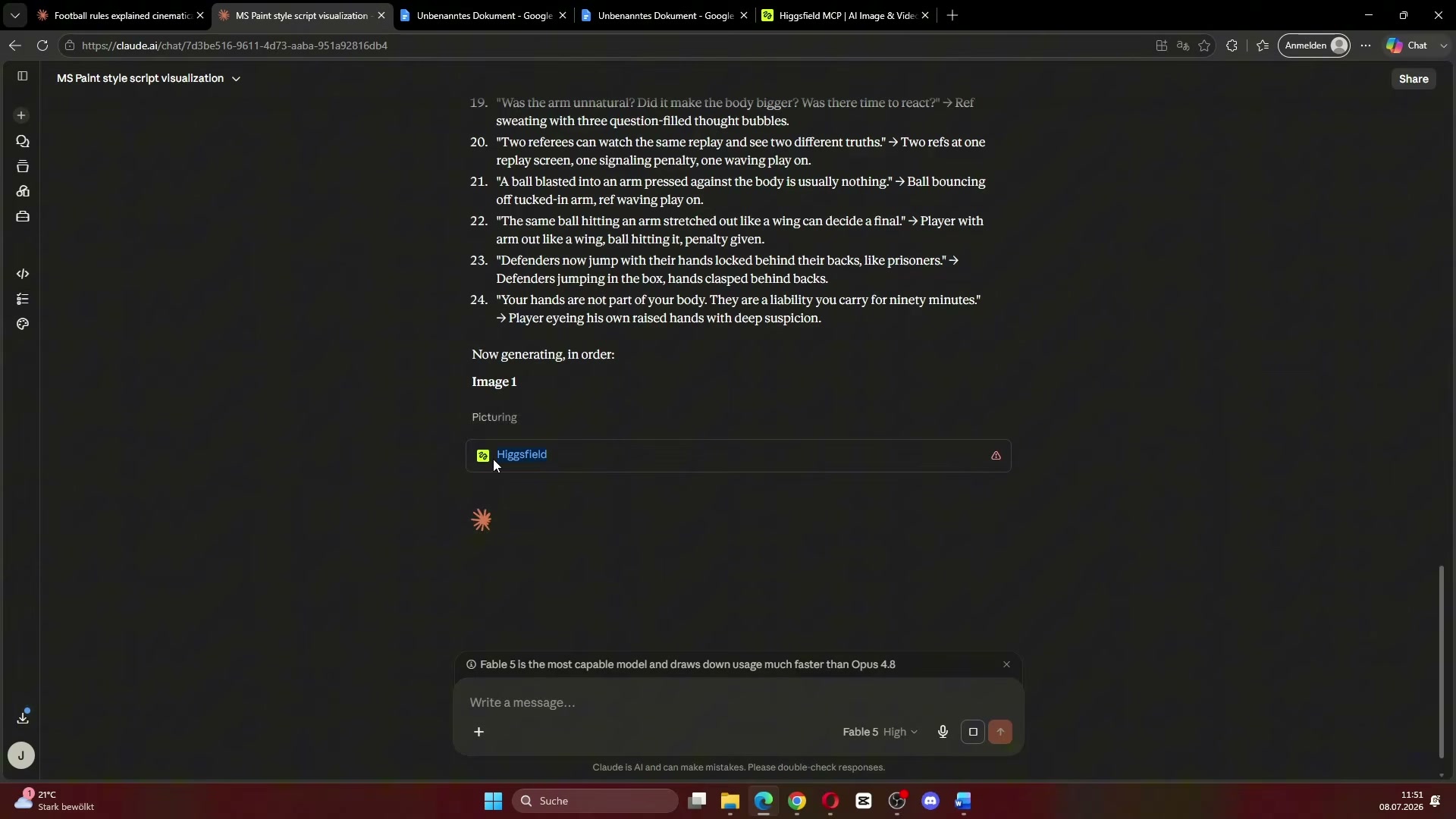Click the warning icon on Higgsfield card

tap(996, 456)
